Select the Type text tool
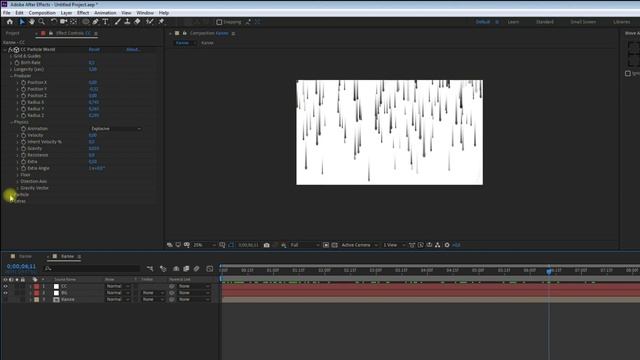Image resolution: width=640 pixels, height=360 pixels. click(105, 22)
